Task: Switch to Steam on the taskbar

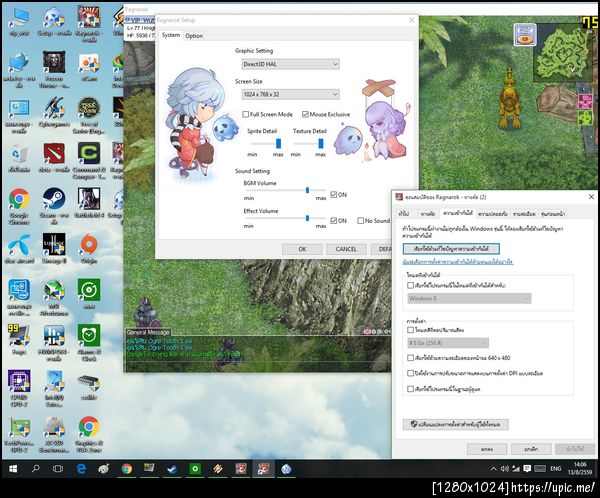Action: coord(172,469)
